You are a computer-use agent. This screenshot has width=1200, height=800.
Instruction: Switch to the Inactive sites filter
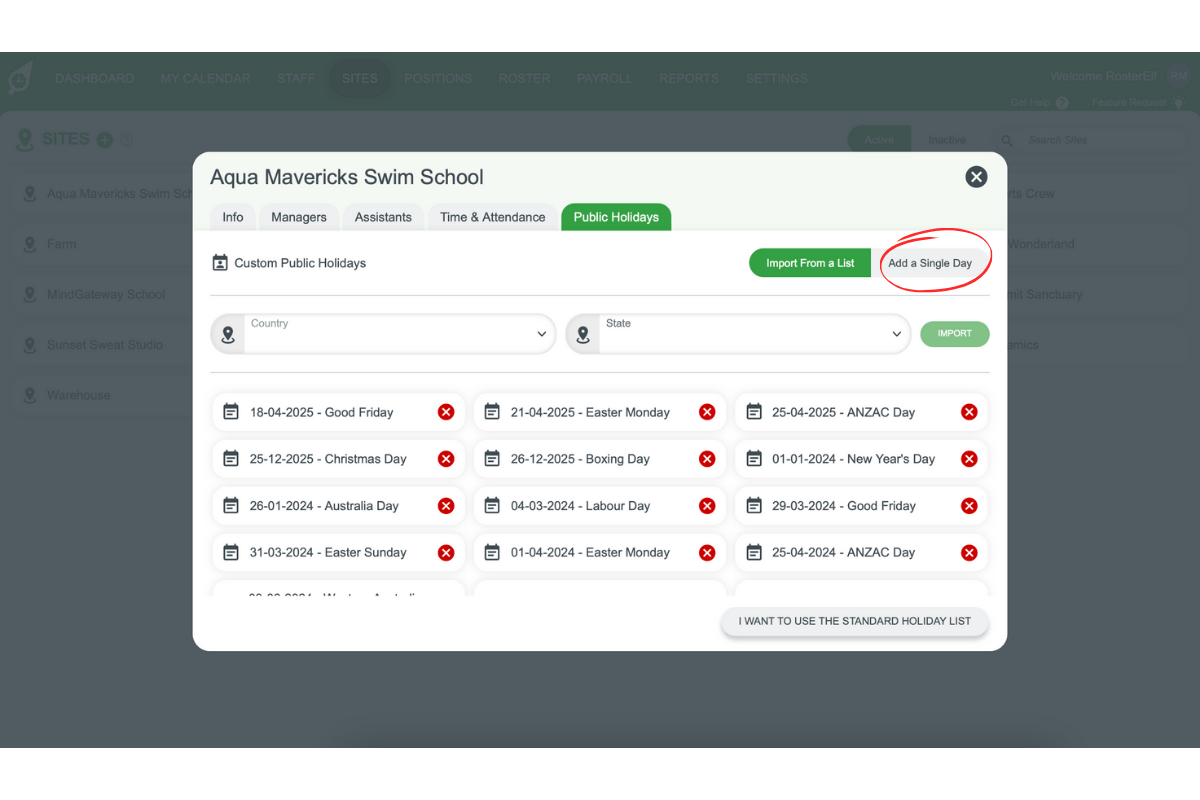click(x=947, y=140)
